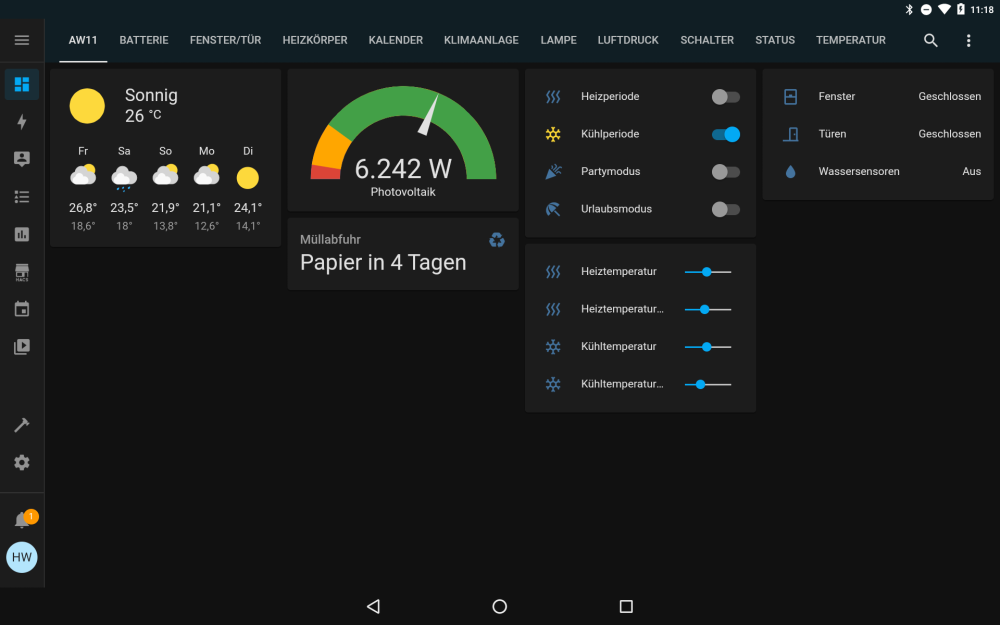Open the hamburger sidebar menu
This screenshot has height=625, width=1000.
(22, 40)
